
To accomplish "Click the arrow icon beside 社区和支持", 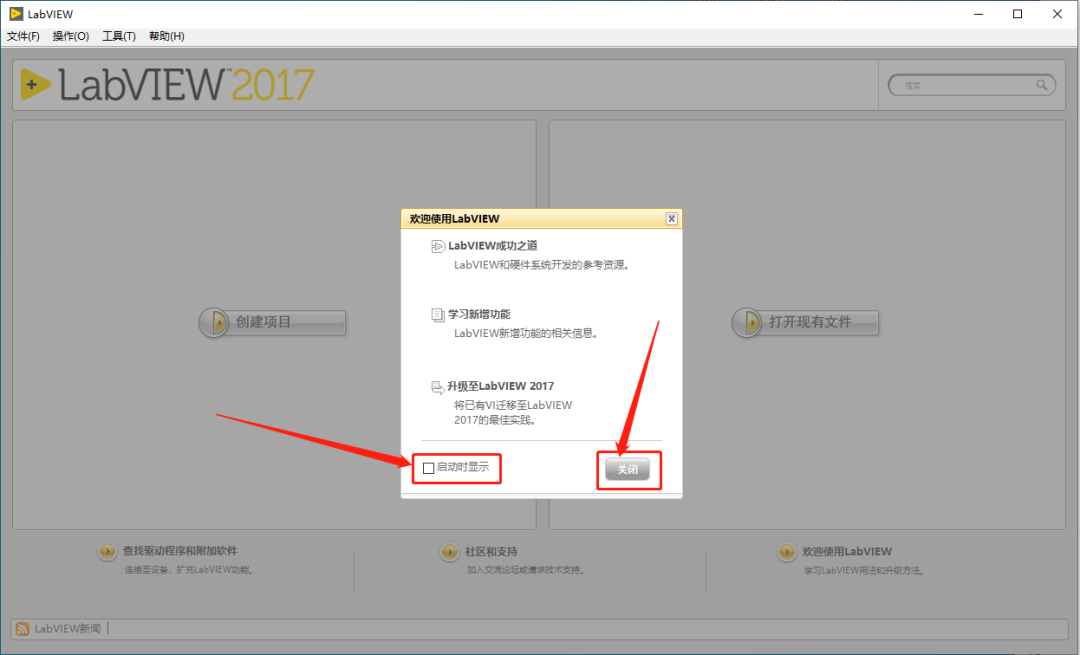I will (x=449, y=552).
